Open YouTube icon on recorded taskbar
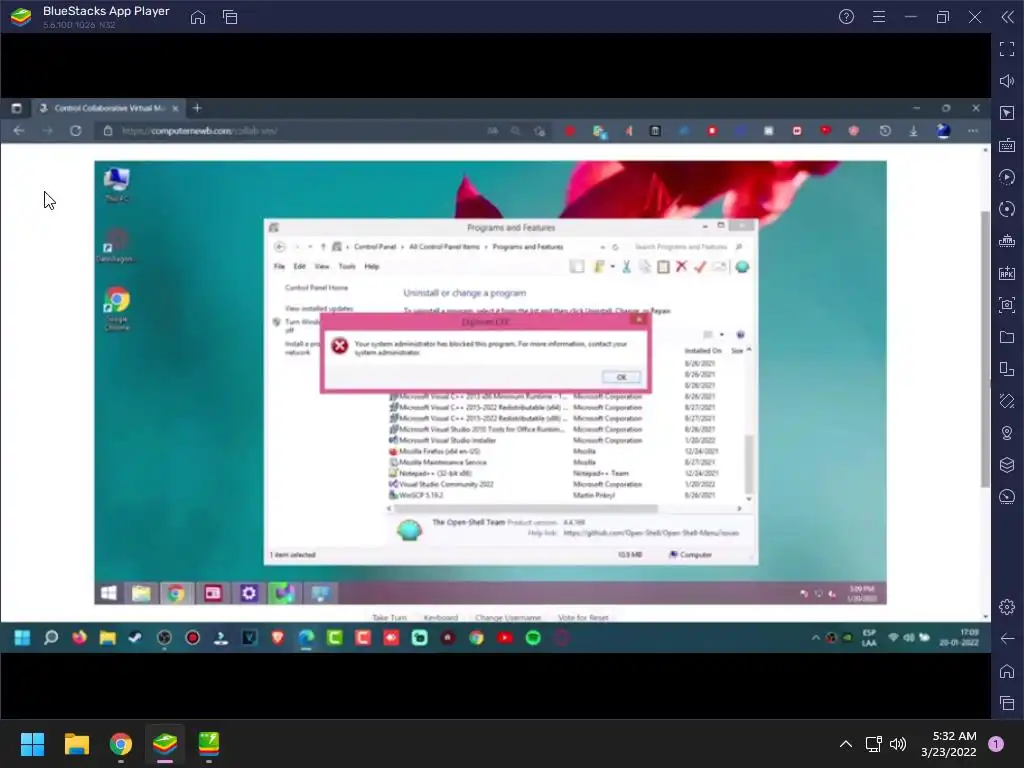The height and width of the screenshot is (768, 1024). coord(505,638)
